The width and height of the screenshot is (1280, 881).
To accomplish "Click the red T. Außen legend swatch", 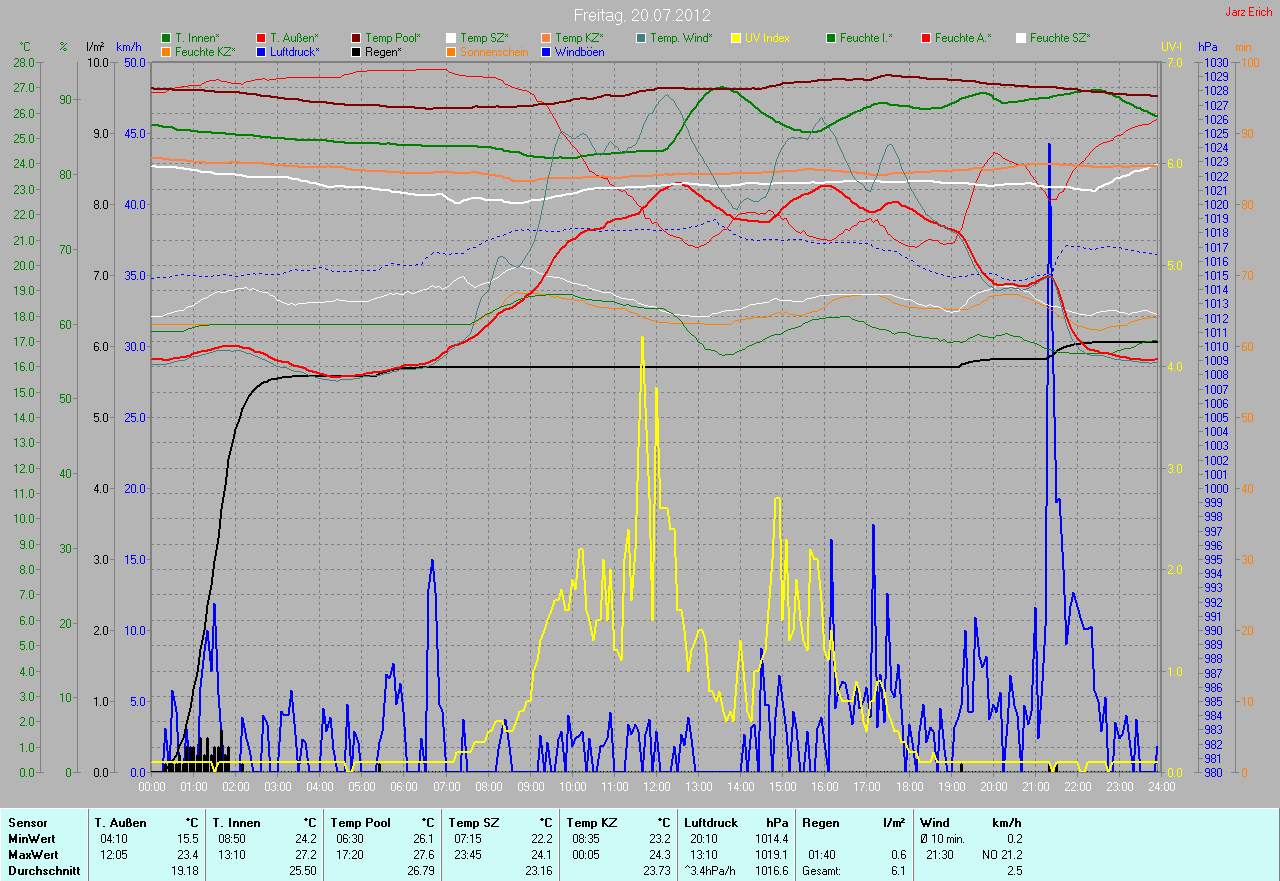I will point(261,38).
